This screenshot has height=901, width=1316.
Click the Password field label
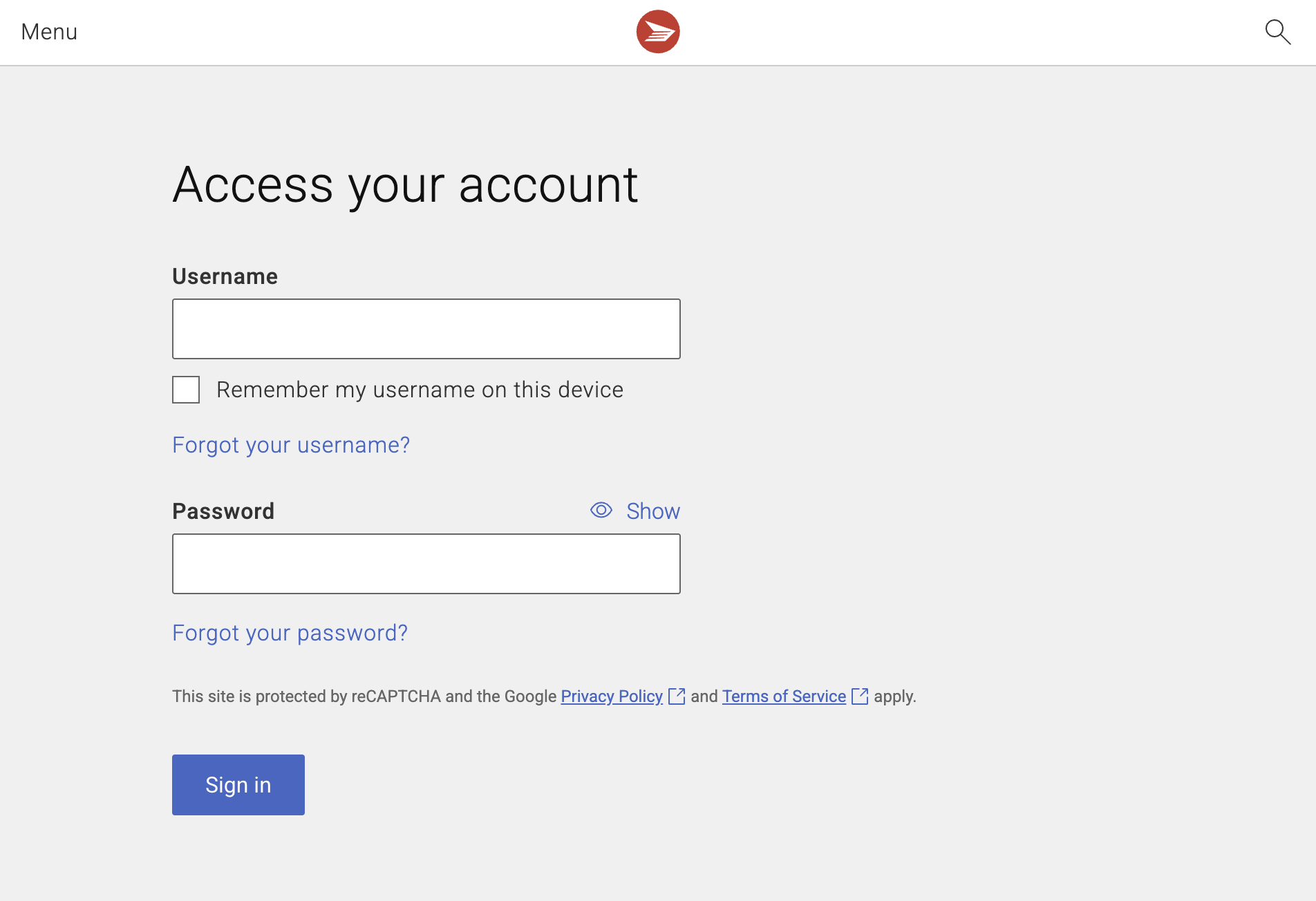[223, 511]
